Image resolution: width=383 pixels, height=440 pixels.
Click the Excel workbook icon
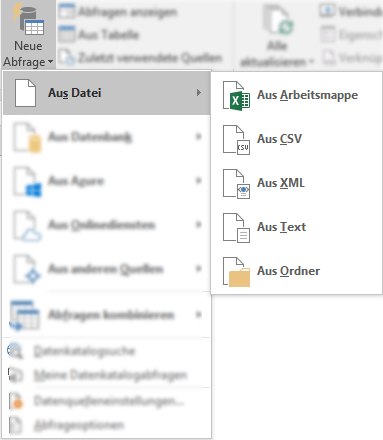[236, 96]
